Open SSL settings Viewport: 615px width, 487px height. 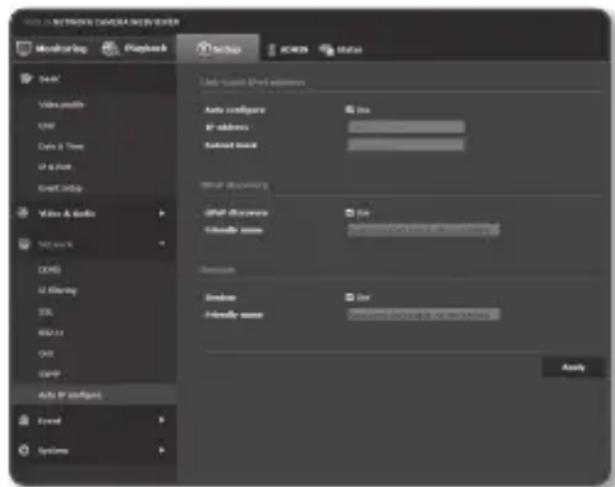[45, 312]
